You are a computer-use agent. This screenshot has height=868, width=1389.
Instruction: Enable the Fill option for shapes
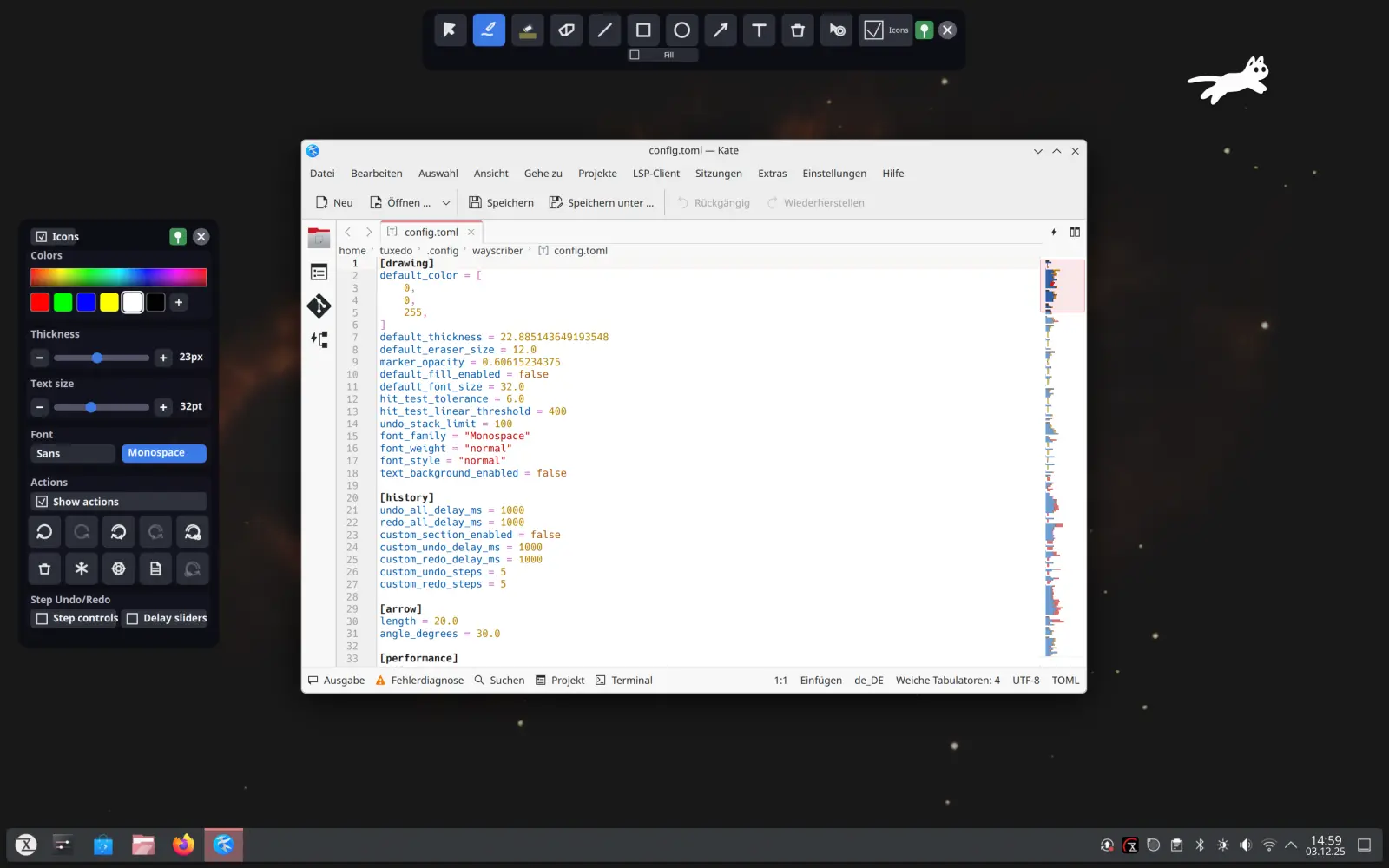pyautogui.click(x=634, y=54)
